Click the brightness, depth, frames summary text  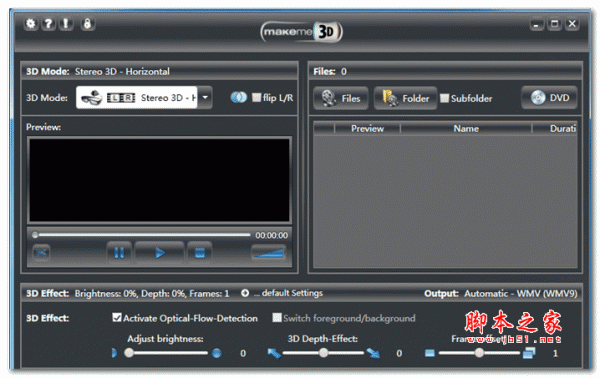152,293
